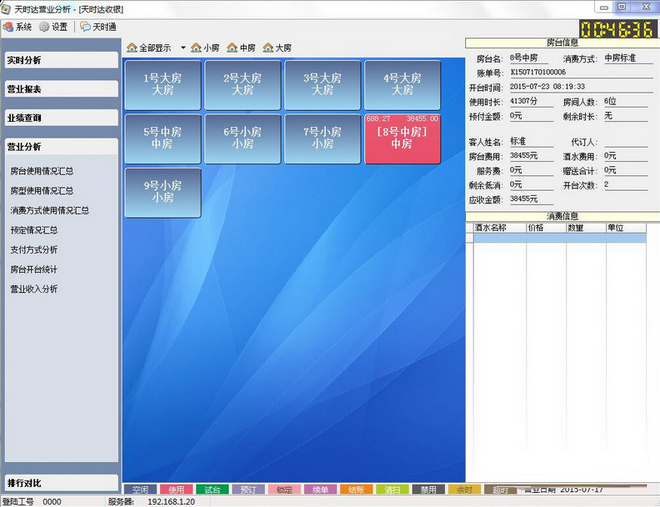Click the orange 结账 status legend

[357, 490]
